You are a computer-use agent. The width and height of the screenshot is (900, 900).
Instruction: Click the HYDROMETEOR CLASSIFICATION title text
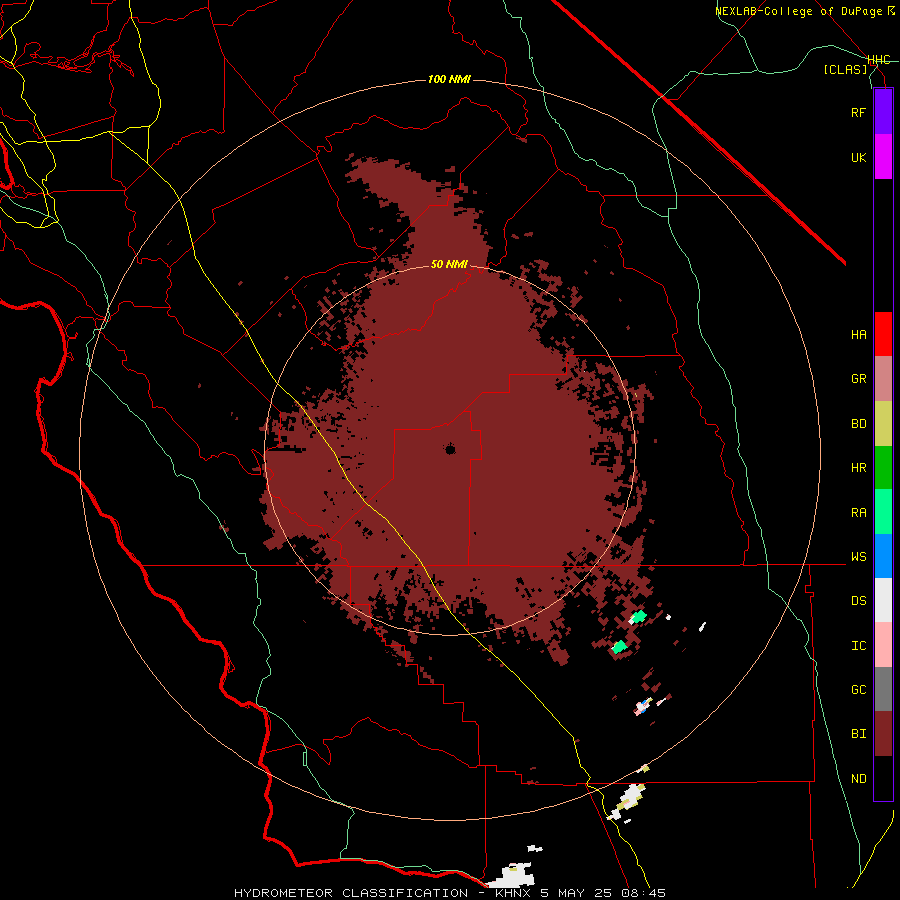click(351, 893)
